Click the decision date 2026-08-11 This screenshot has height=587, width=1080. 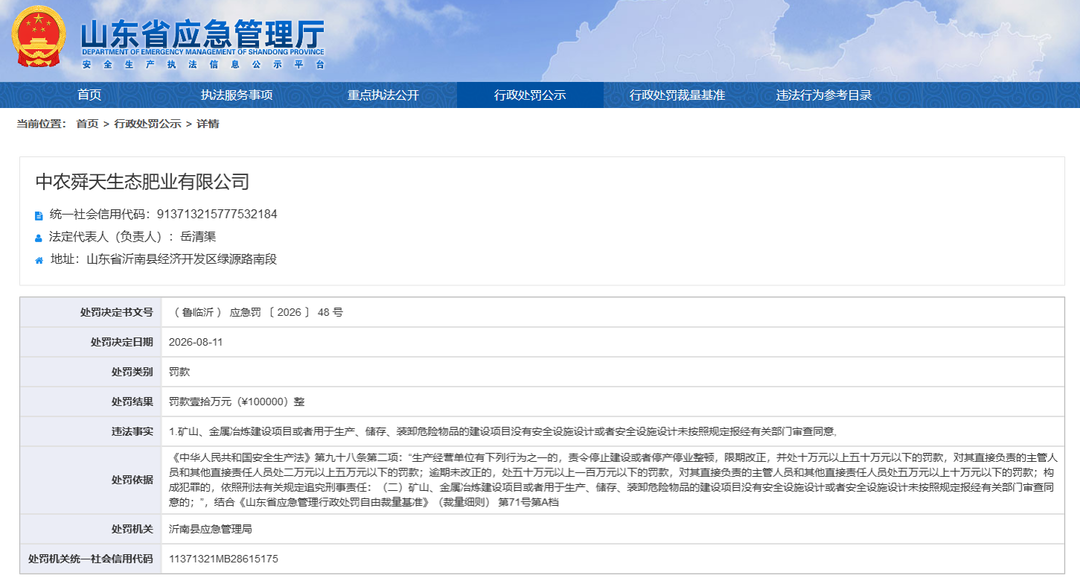tap(196, 342)
